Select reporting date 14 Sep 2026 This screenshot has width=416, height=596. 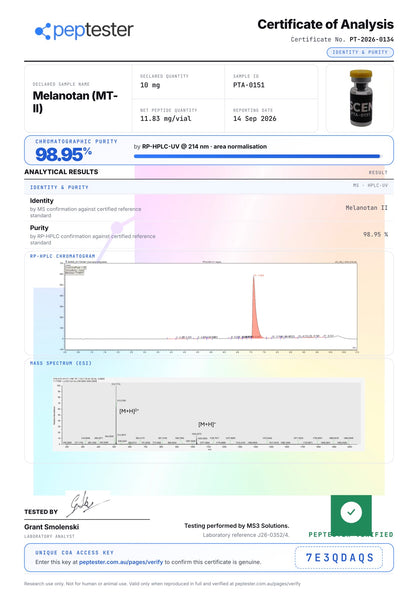pyautogui.click(x=255, y=119)
